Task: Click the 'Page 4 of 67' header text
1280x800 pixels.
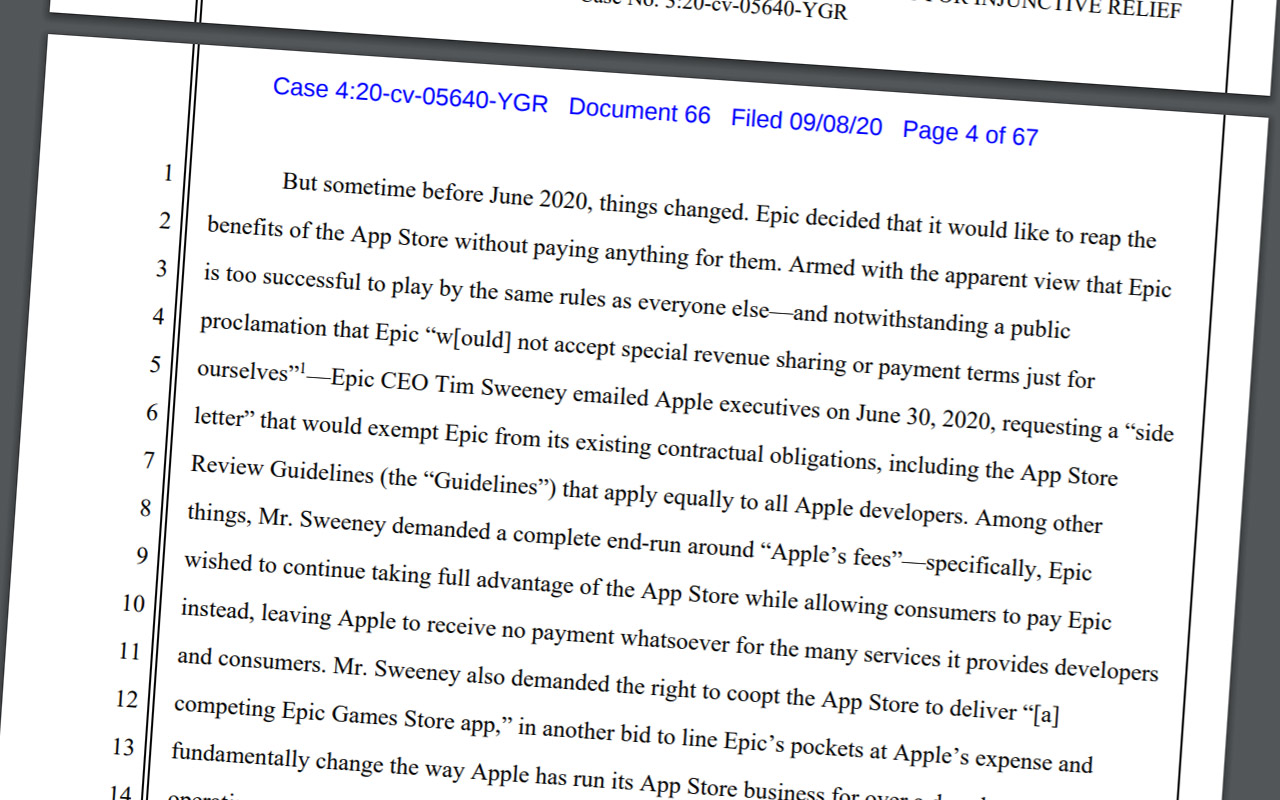Action: point(970,133)
